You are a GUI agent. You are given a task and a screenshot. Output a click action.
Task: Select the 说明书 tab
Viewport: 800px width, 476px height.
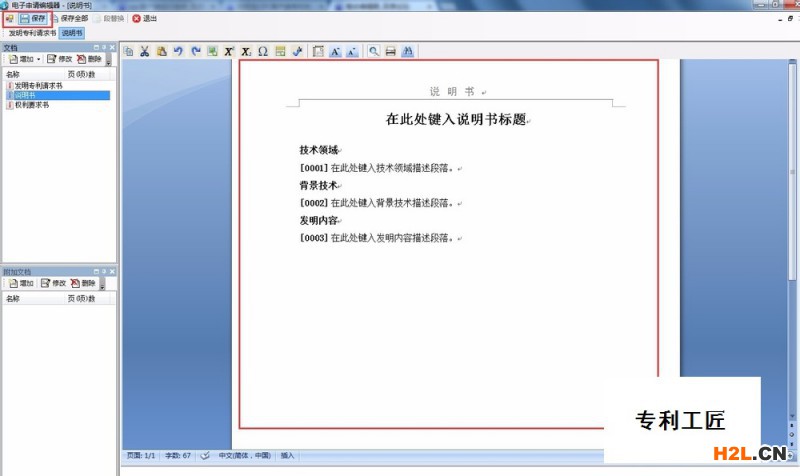point(72,33)
